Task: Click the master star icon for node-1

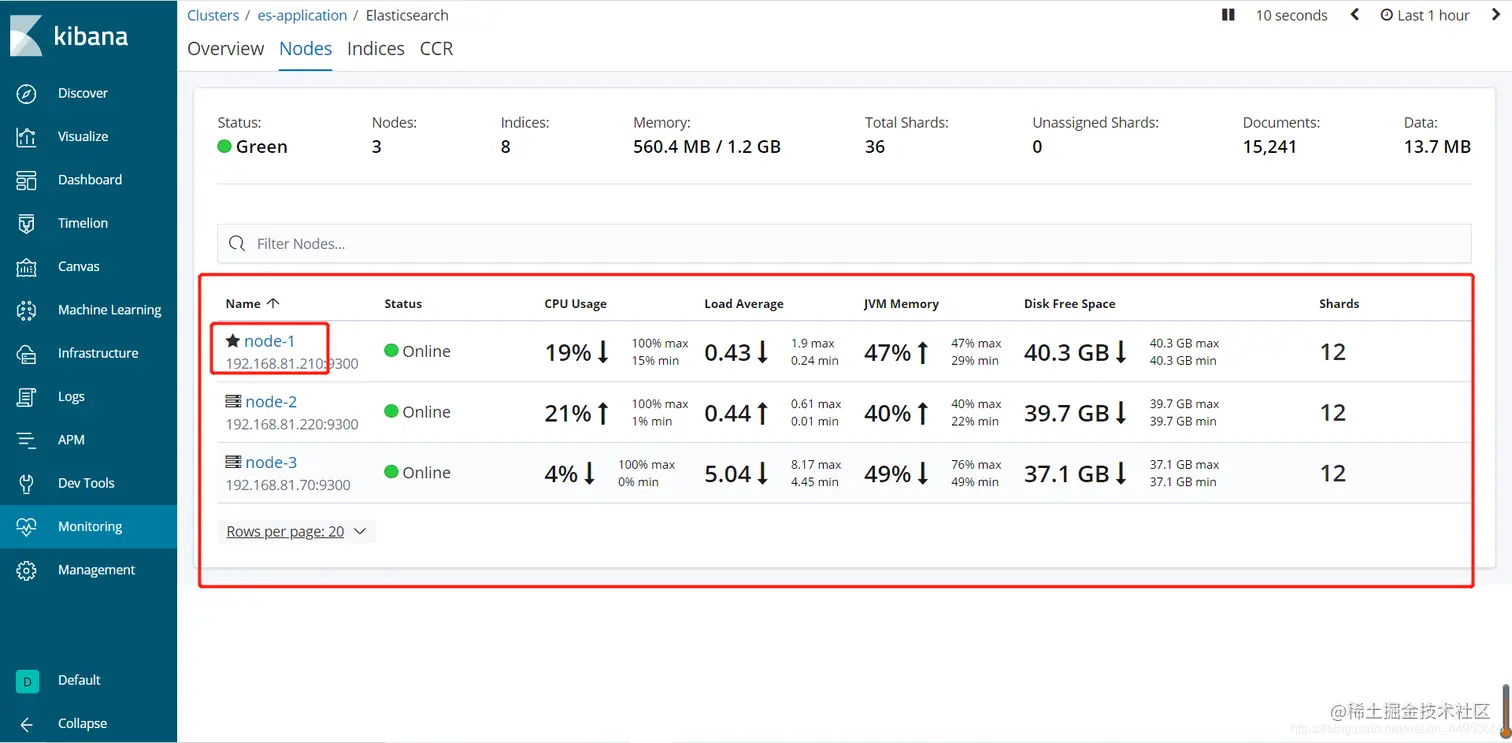Action: pos(233,341)
